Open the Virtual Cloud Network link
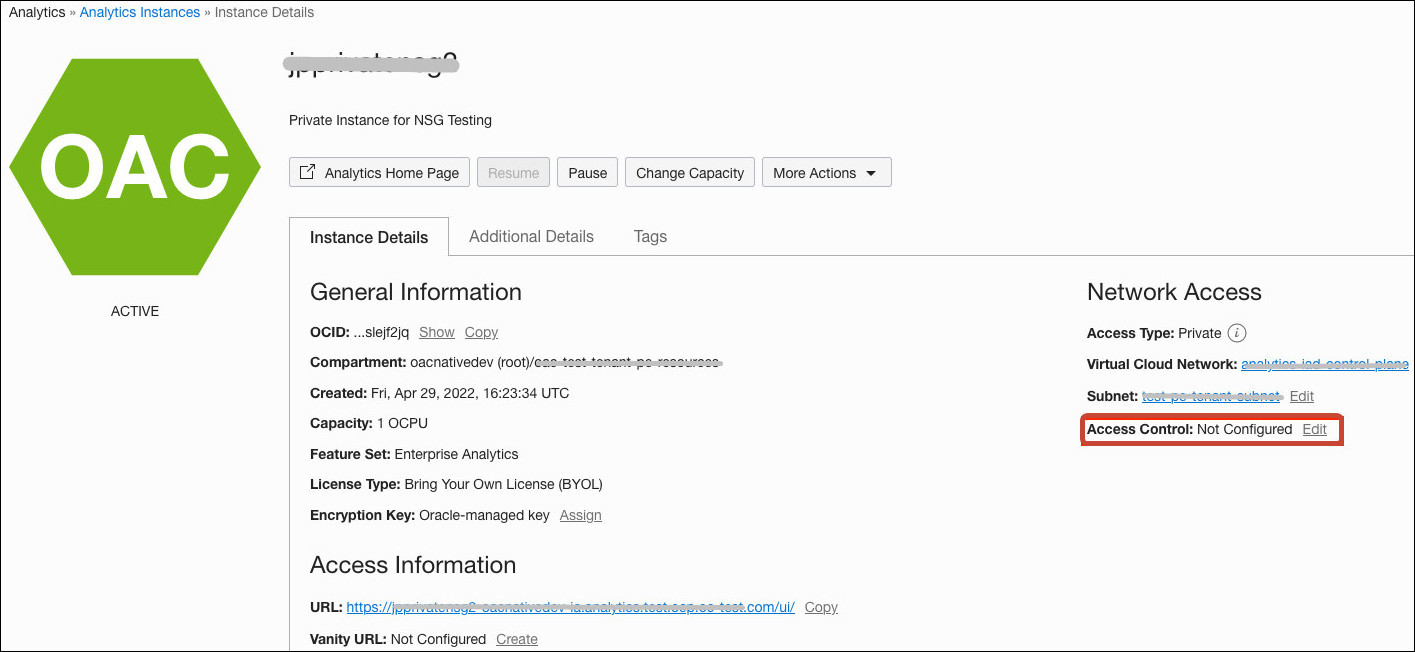 pyautogui.click(x=1325, y=364)
